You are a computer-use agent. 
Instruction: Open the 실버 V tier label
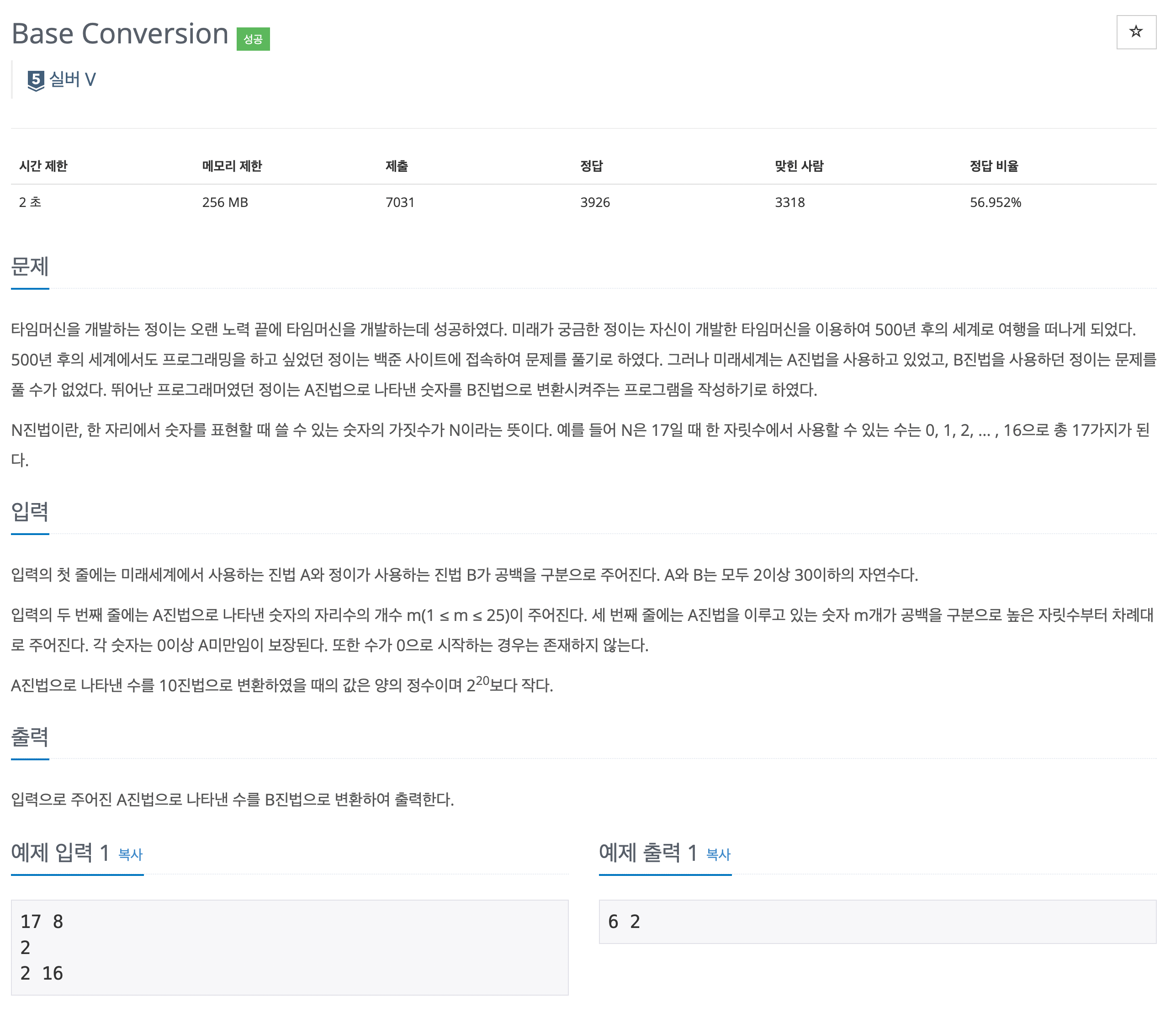[72, 80]
